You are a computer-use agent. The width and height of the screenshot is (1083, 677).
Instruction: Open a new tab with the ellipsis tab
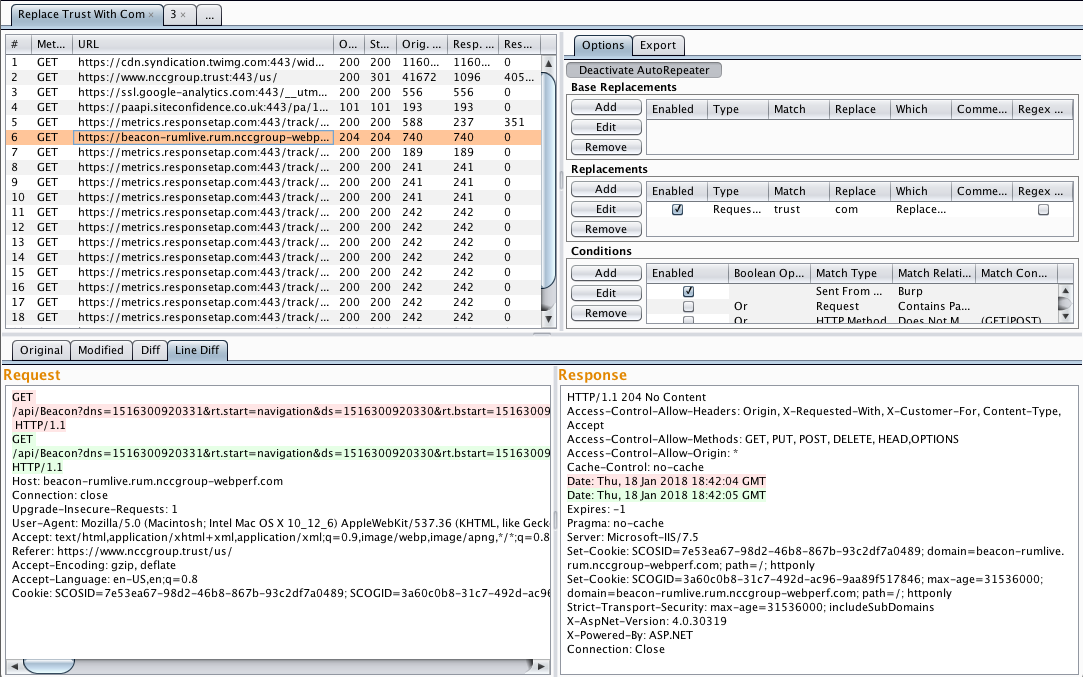[209, 15]
